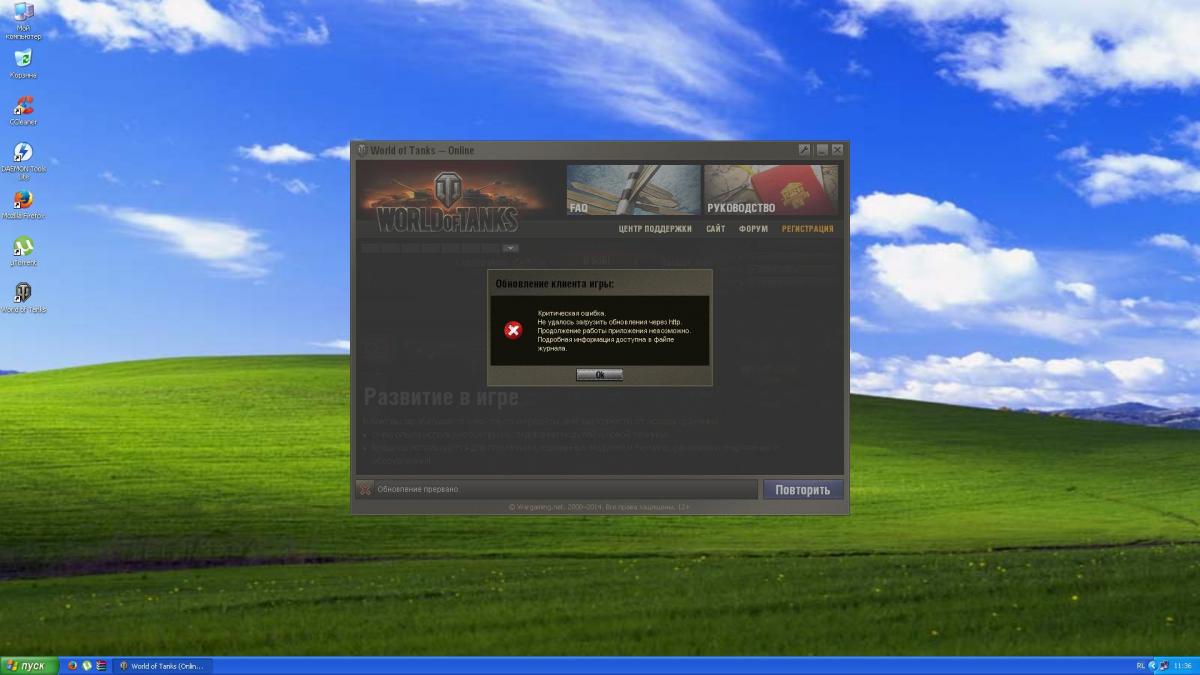Open the пуск start menu
1200x675 pixels.
click(27, 666)
